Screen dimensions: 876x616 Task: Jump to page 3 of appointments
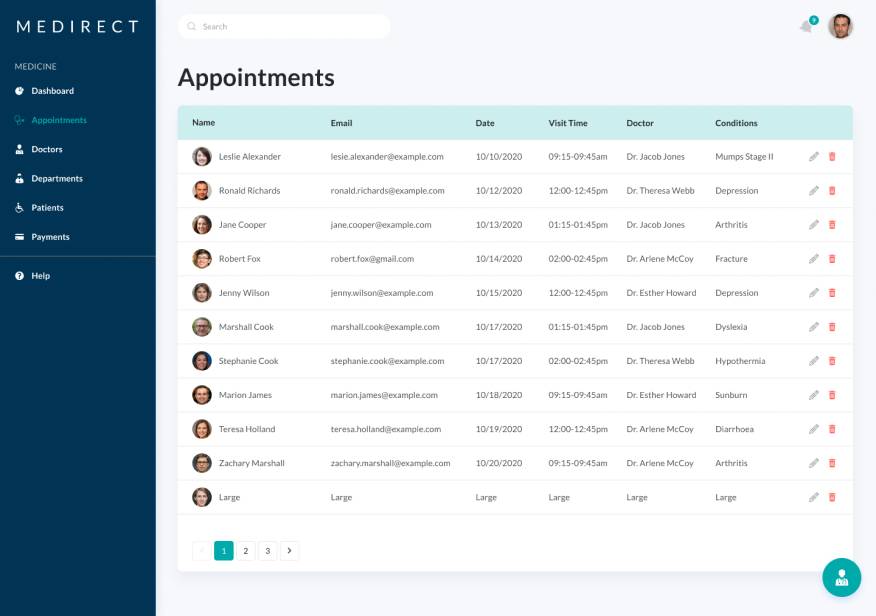[x=268, y=551]
